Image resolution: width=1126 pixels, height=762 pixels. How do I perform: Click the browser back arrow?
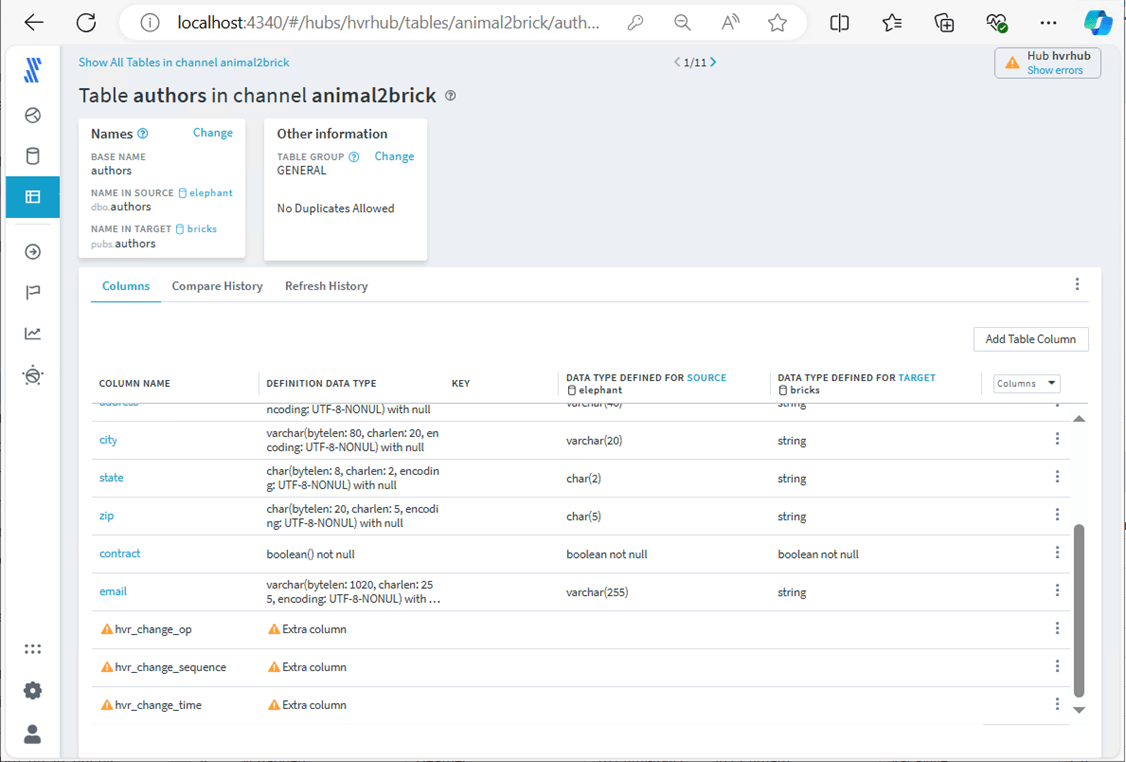tap(34, 23)
